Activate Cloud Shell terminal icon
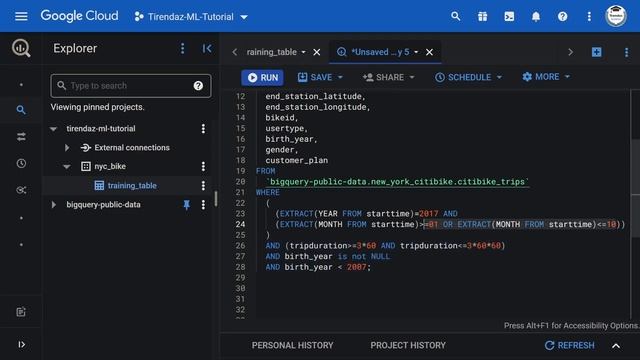Viewport: 640px width, 360px height. (509, 16)
